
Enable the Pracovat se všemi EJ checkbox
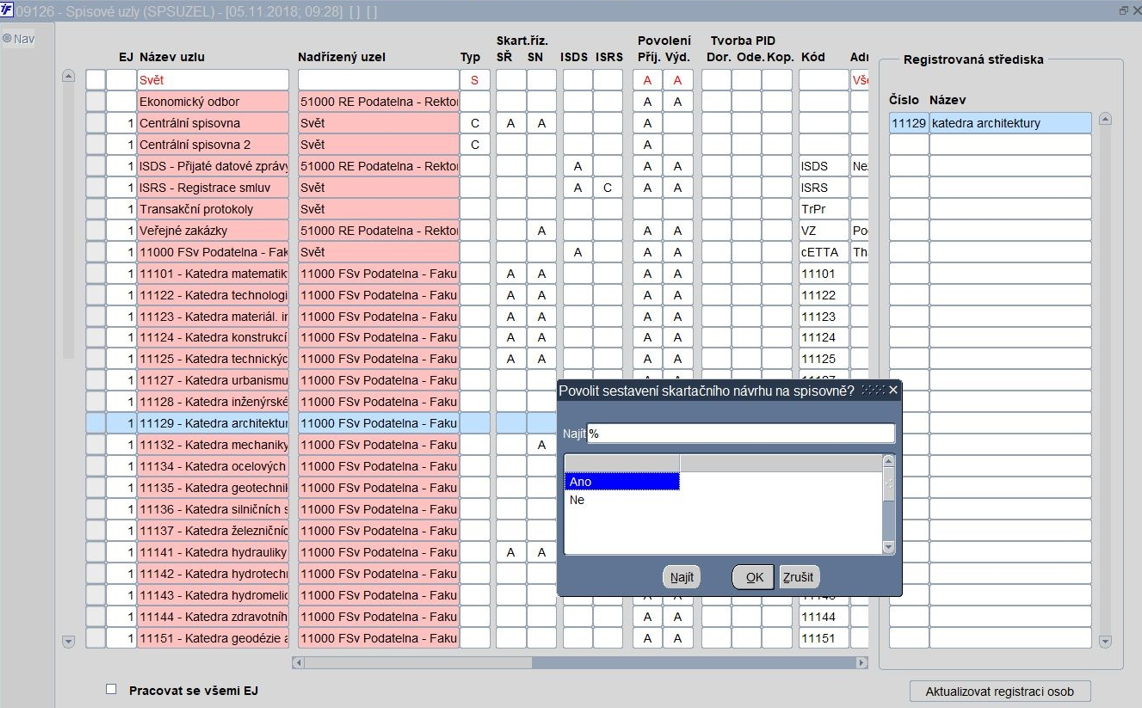111,689
